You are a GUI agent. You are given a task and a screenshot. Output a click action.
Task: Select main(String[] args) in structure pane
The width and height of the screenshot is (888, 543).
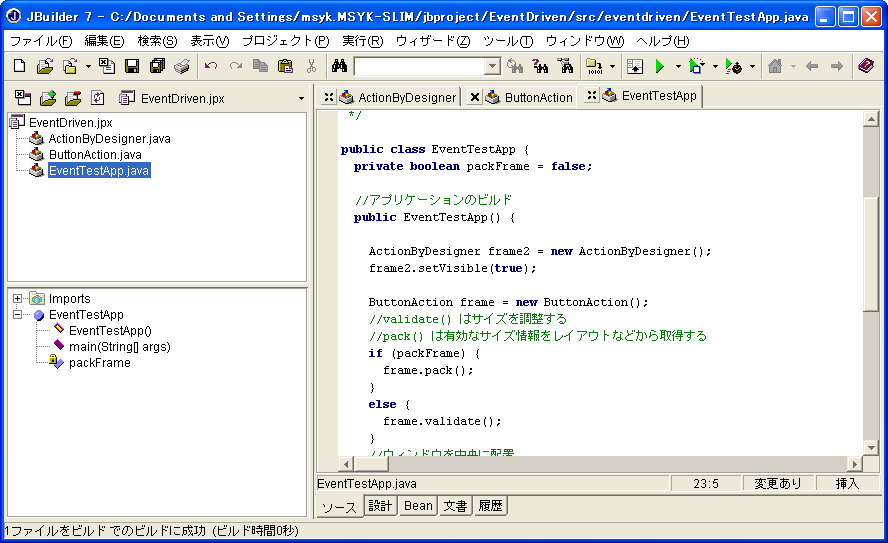pyautogui.click(x=119, y=347)
